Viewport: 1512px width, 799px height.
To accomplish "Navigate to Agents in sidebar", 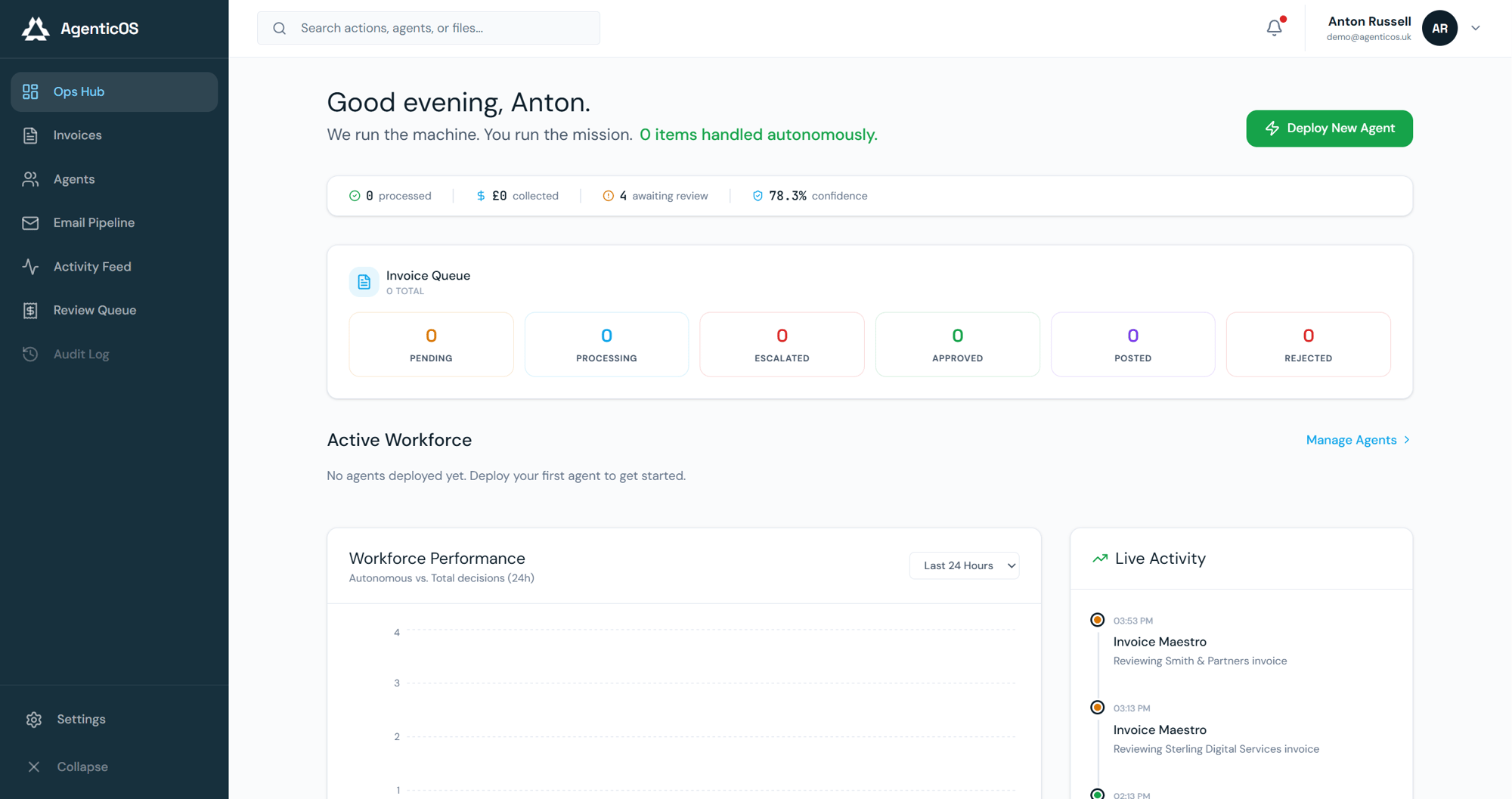I will point(114,179).
